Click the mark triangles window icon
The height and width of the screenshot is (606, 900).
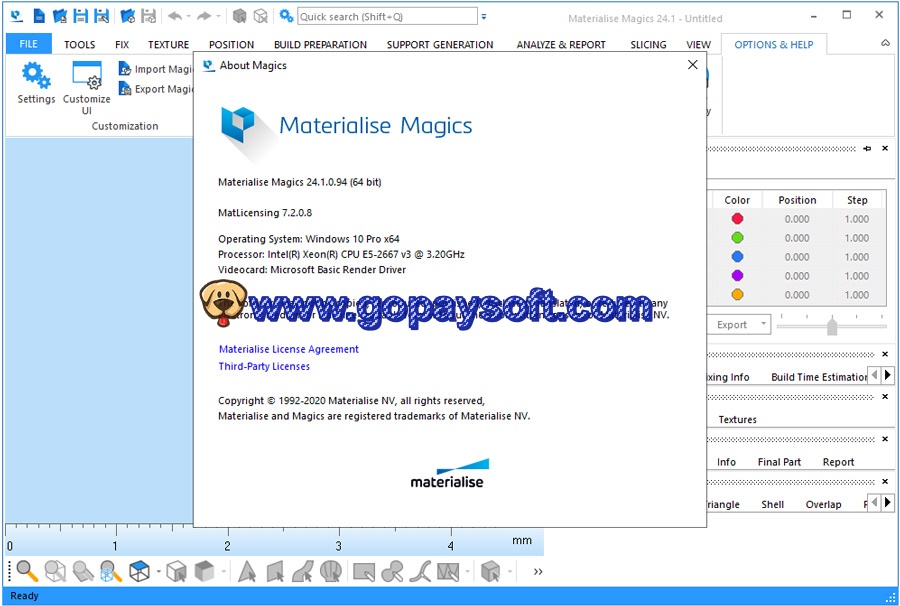448,571
